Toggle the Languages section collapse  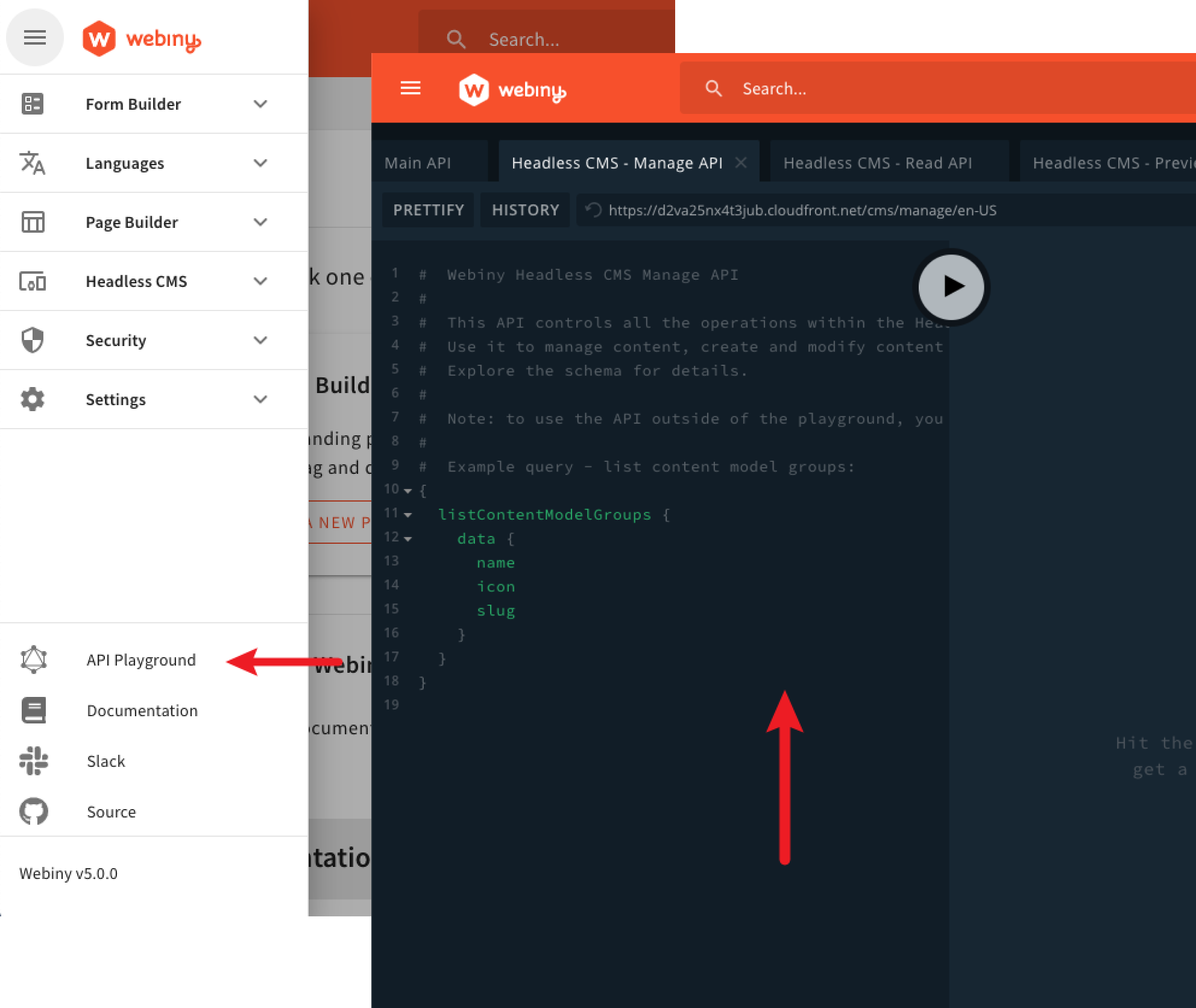tap(260, 162)
